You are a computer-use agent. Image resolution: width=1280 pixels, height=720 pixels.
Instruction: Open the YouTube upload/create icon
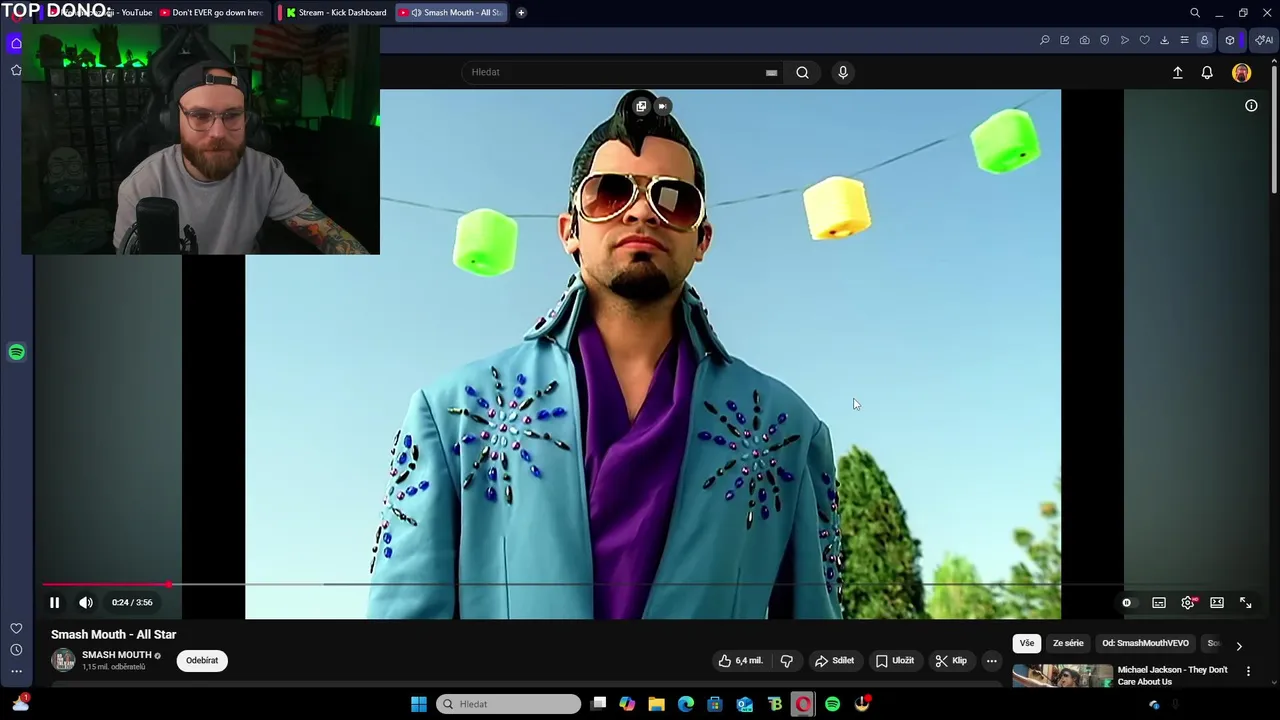tap(1178, 73)
